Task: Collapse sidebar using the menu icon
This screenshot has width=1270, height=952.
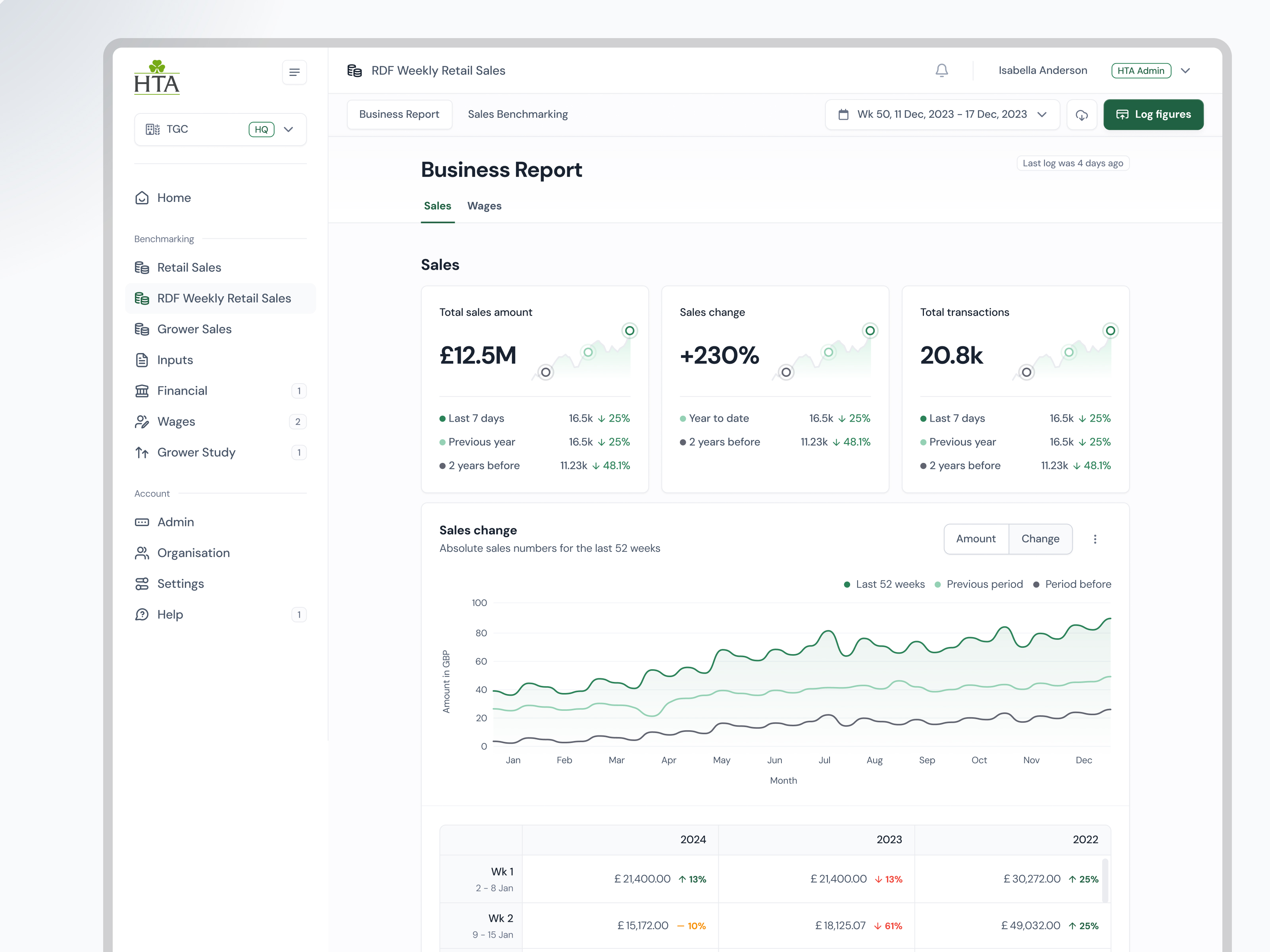Action: tap(294, 72)
